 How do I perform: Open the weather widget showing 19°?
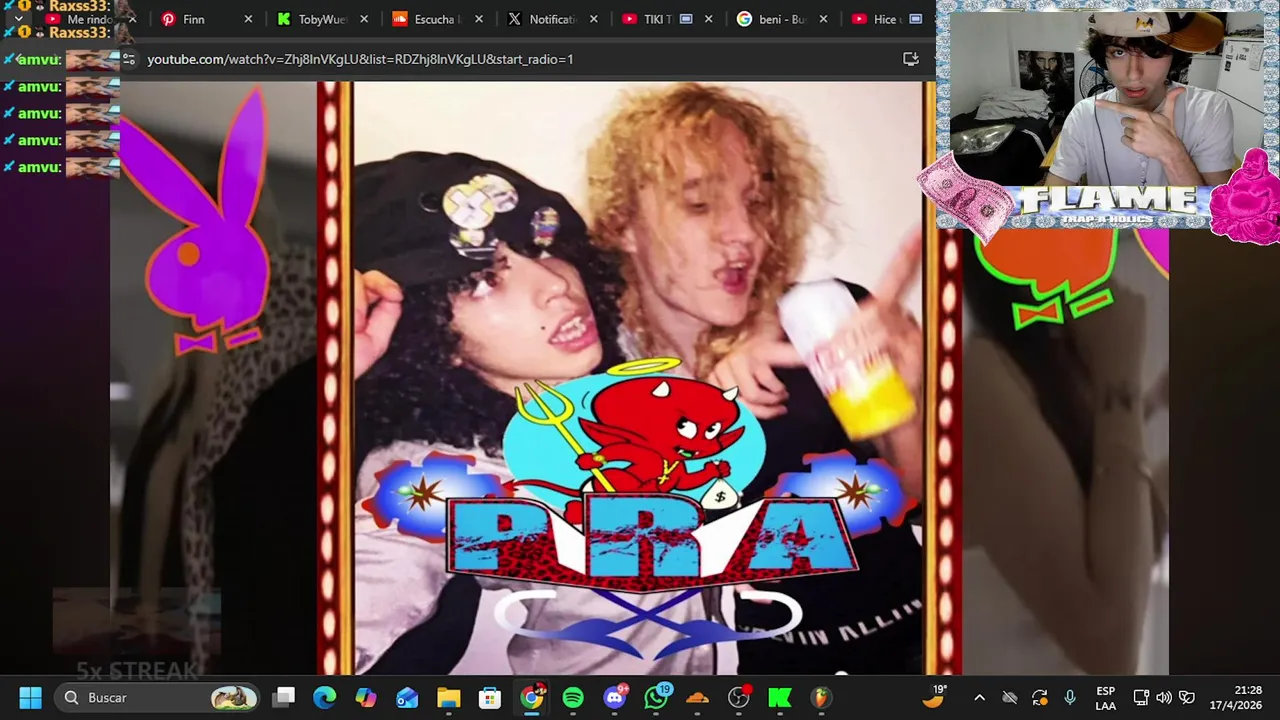[x=934, y=697]
